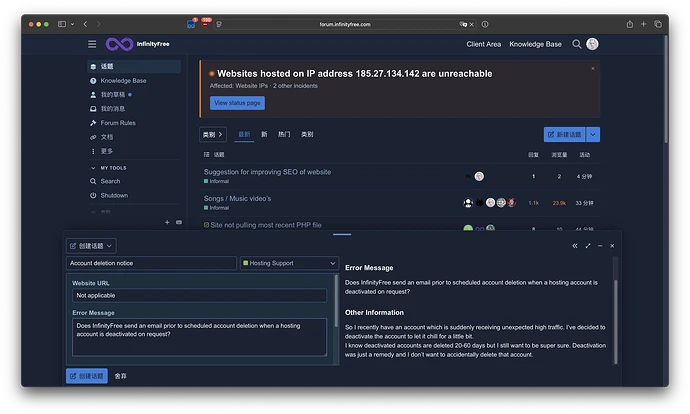Switch to the 最新 latest tab
The height and width of the screenshot is (414, 690).
click(244, 134)
